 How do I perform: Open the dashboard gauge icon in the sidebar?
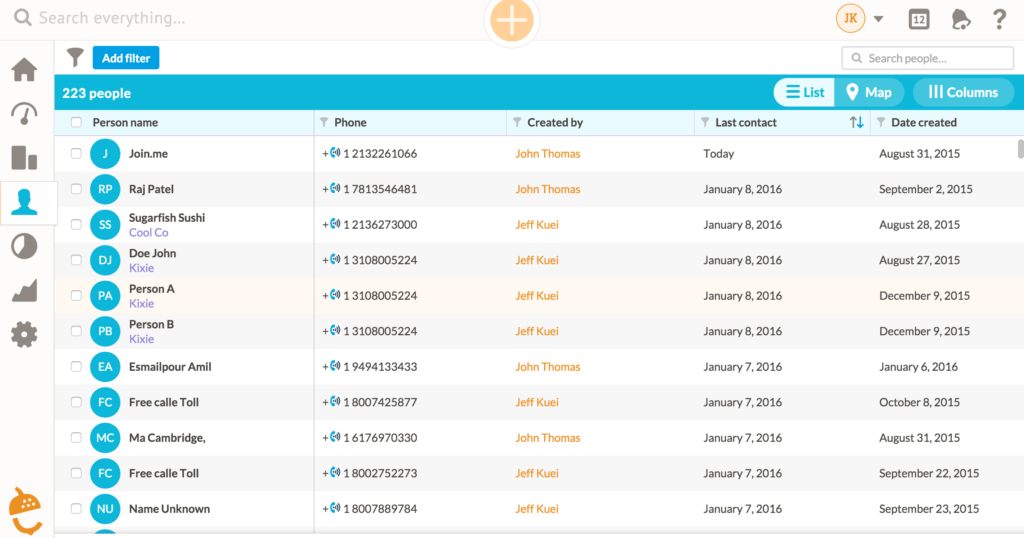click(x=24, y=113)
